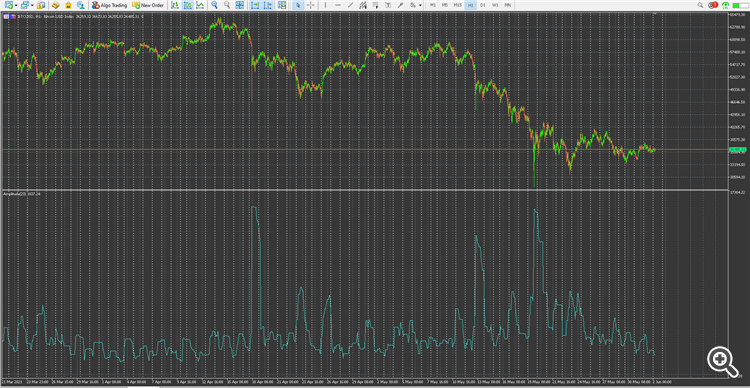The image size is (750, 388).
Task: Enable Algo Trading
Action: tap(110, 5)
